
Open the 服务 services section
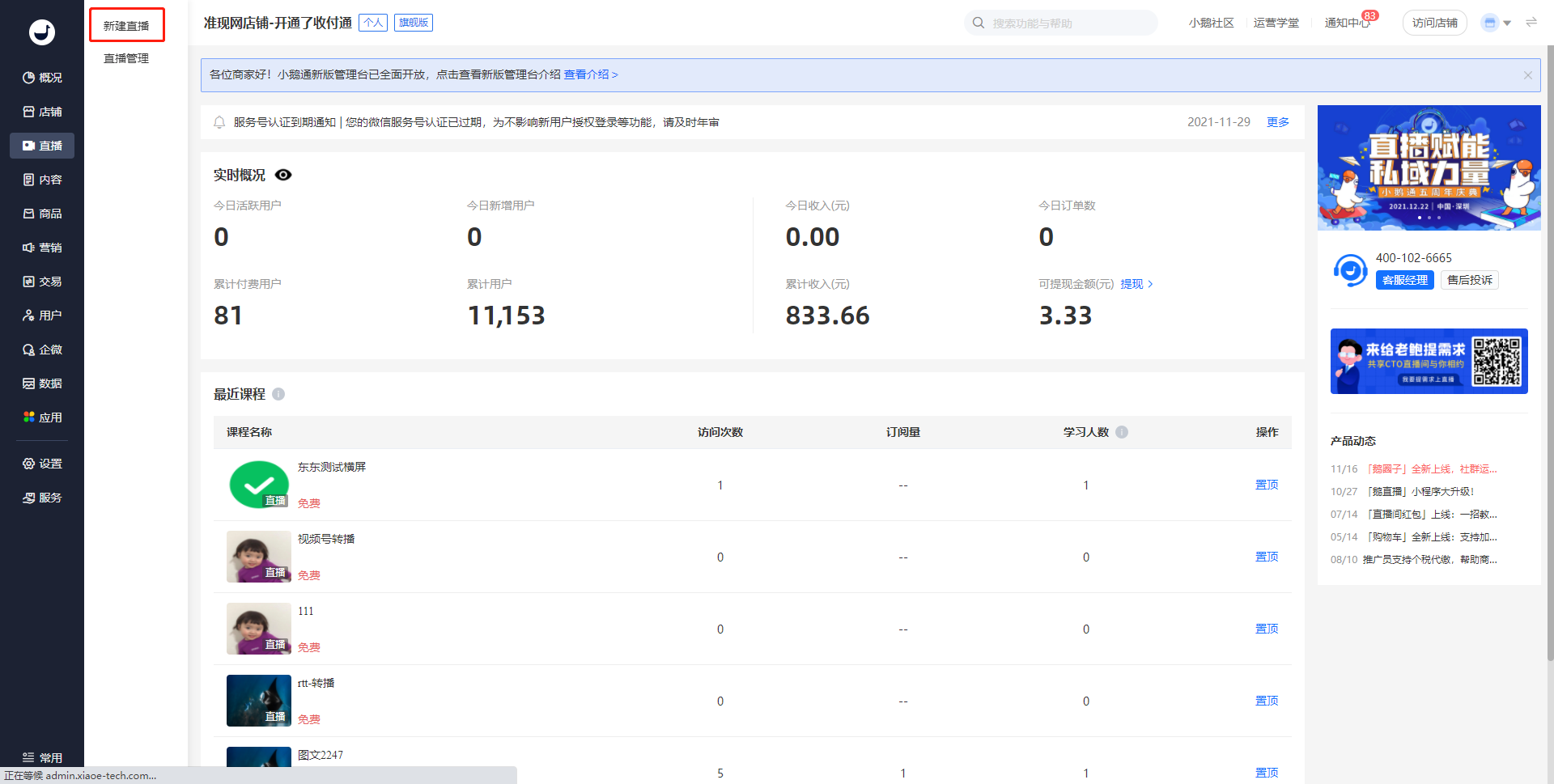tap(42, 498)
